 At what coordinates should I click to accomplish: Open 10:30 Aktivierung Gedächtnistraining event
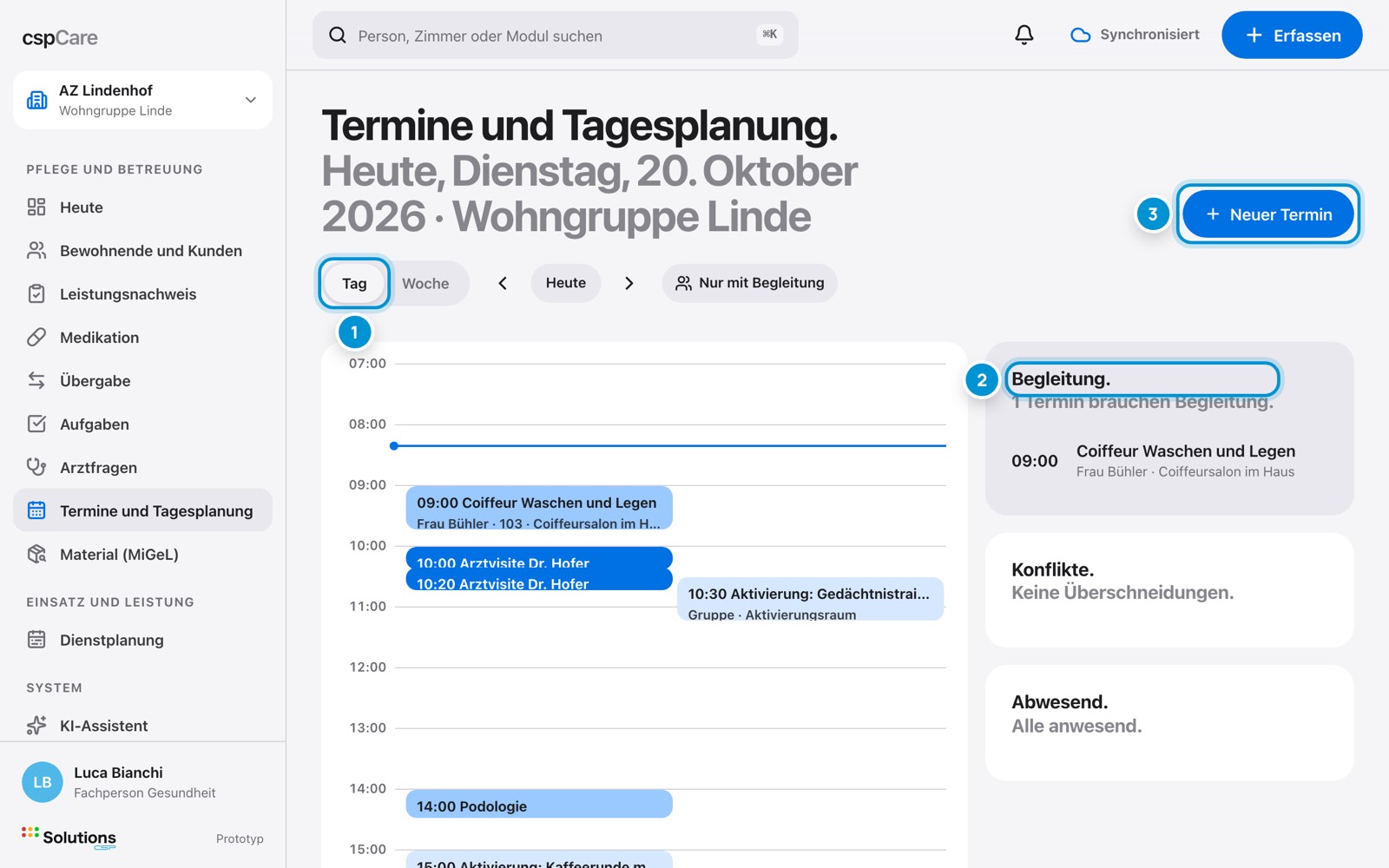tap(810, 599)
